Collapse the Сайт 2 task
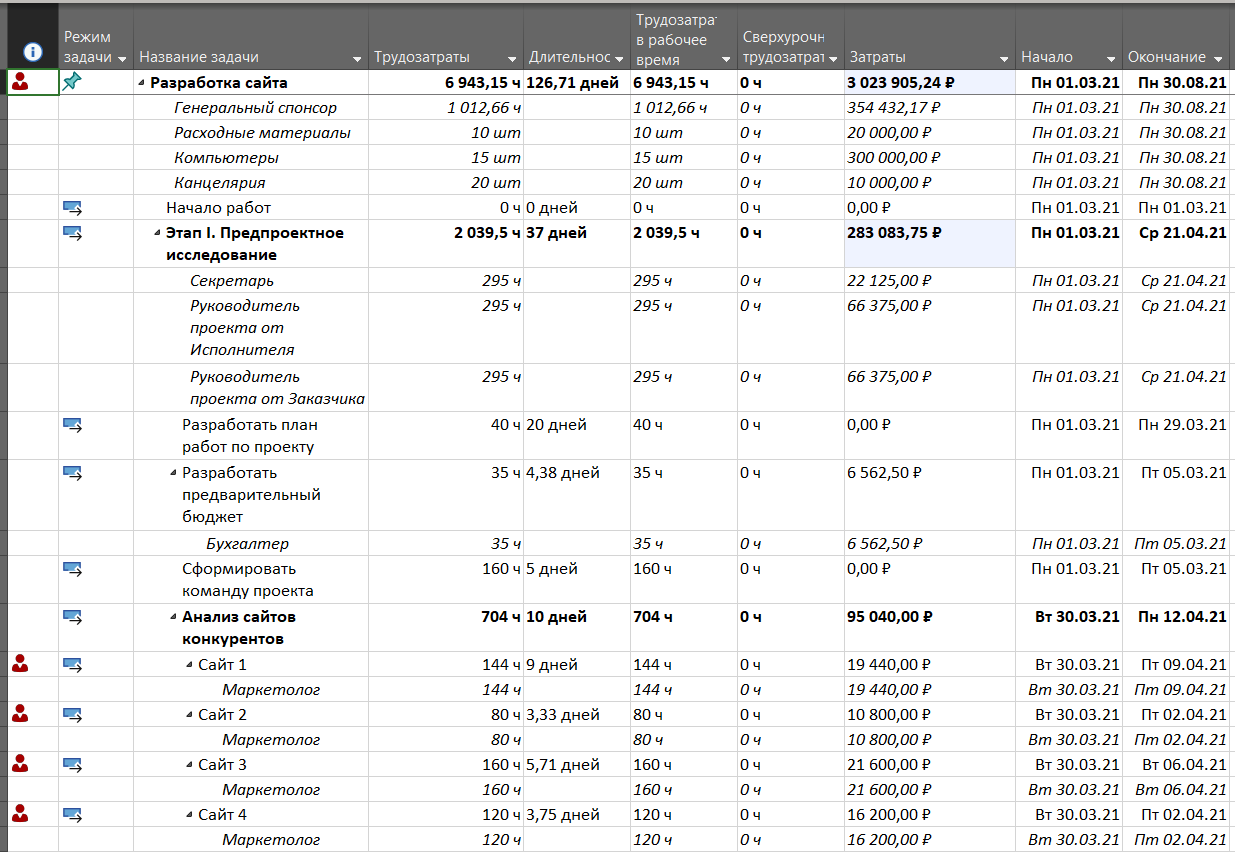 tap(189, 716)
